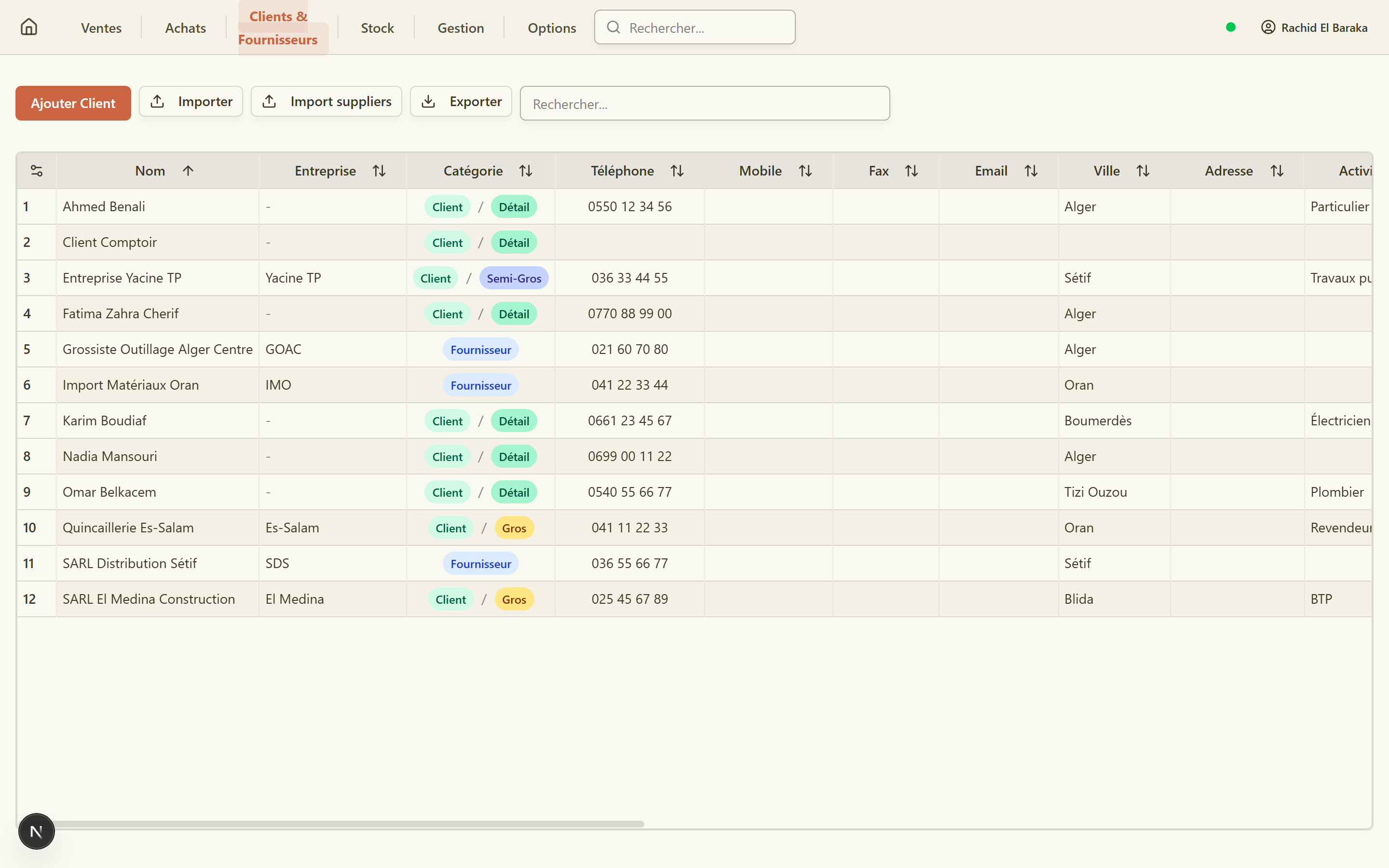Select the Quincaillerie Es-Salam row
Screen dimensions: 1389x868
click(x=694, y=528)
